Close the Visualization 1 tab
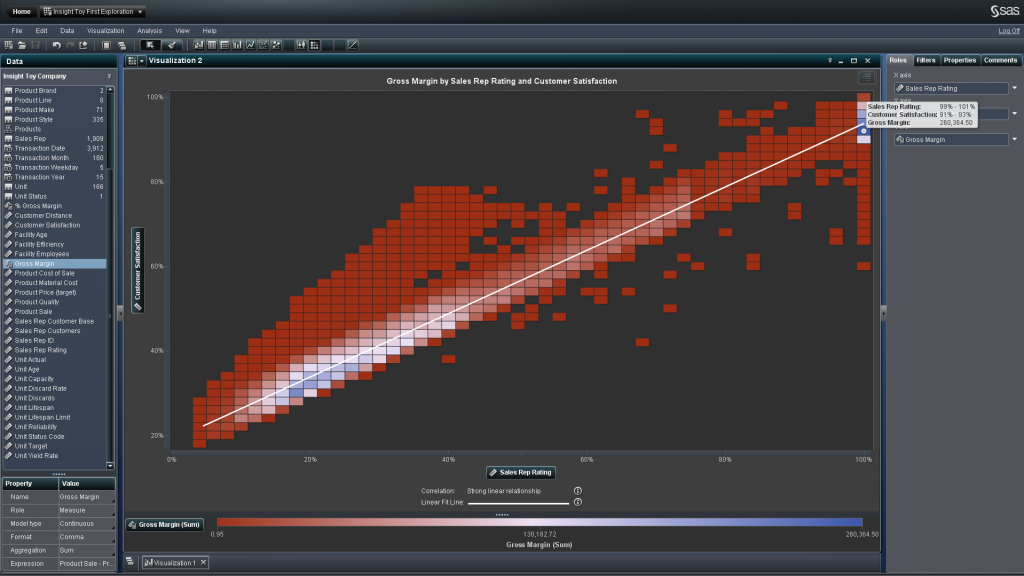The image size is (1024, 576). click(x=203, y=562)
